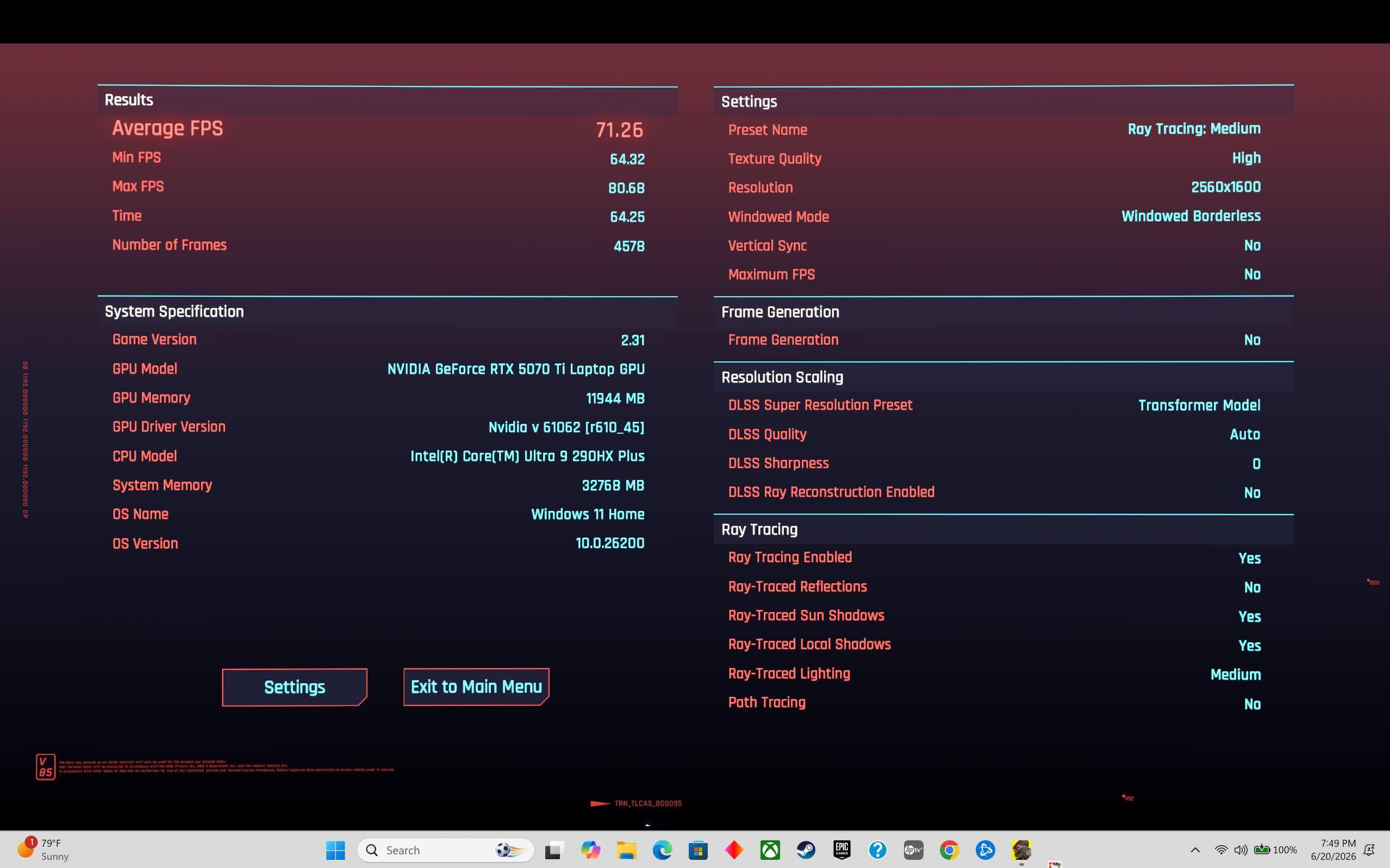The image size is (1390, 868).
Task: Click Exit to Main Menu
Action: (x=476, y=686)
